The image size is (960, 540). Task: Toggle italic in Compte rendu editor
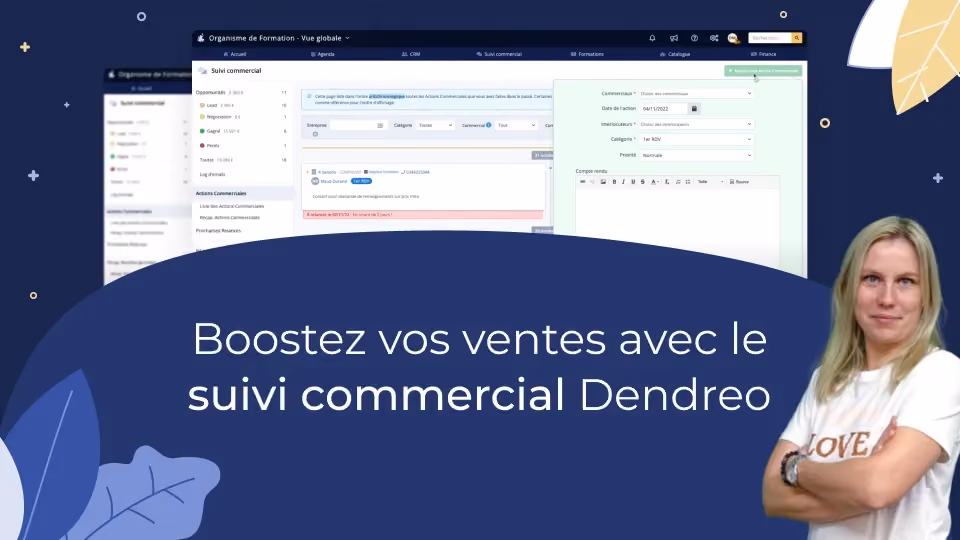623,182
